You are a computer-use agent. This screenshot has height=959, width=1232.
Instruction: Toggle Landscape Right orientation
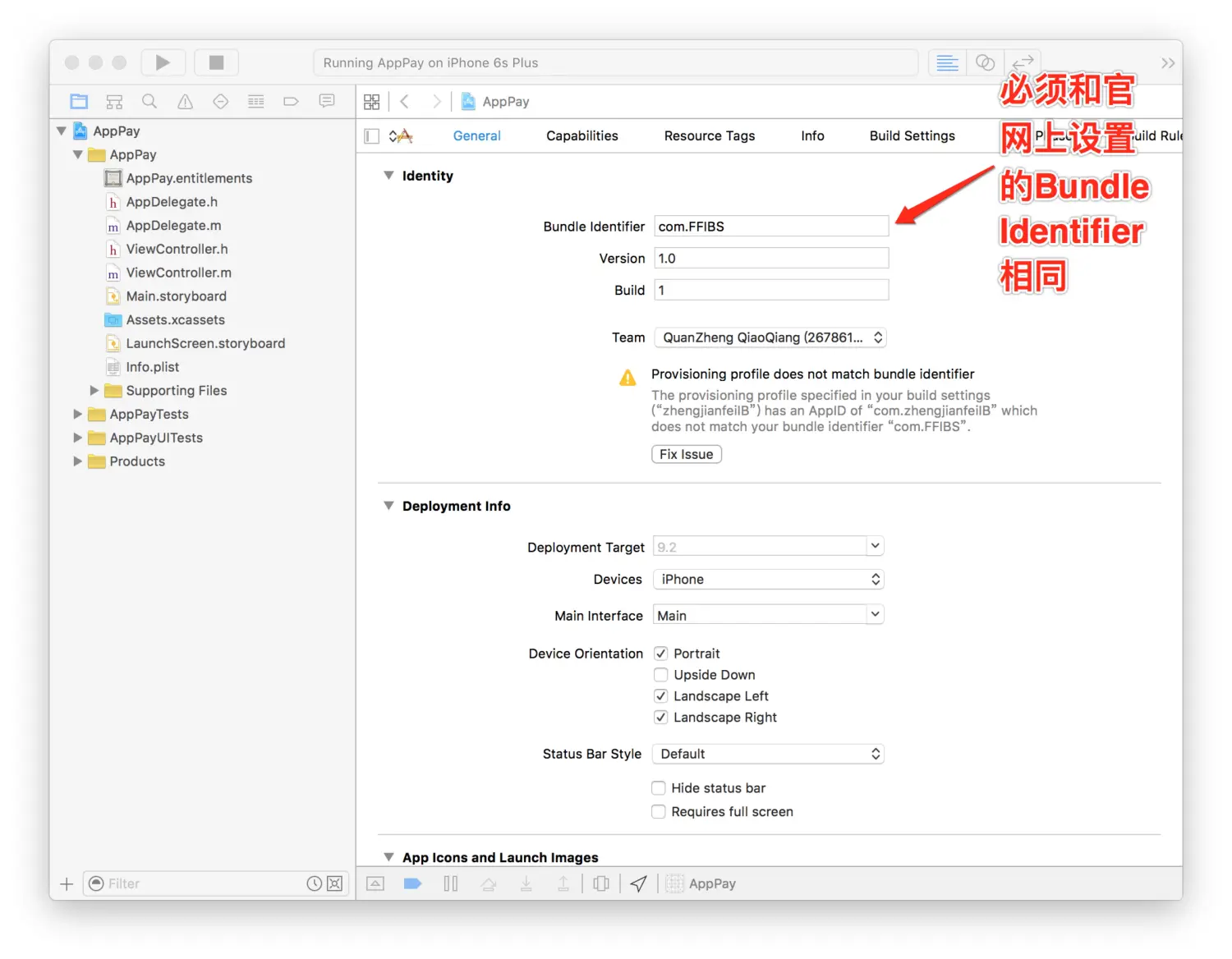tap(660, 718)
